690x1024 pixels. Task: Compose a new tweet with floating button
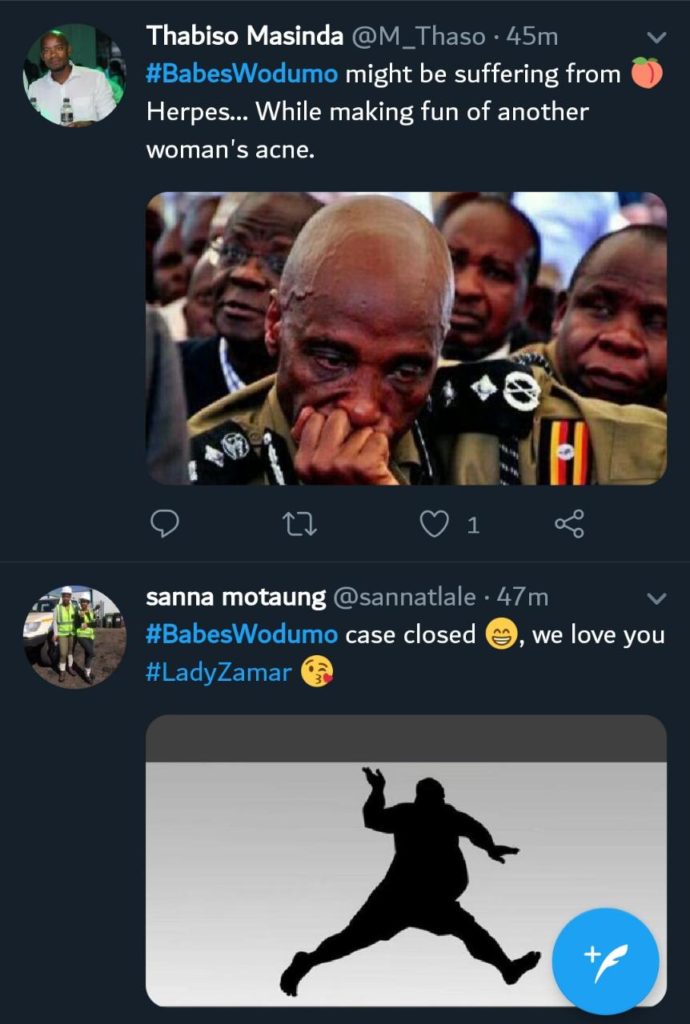[x=605, y=961]
